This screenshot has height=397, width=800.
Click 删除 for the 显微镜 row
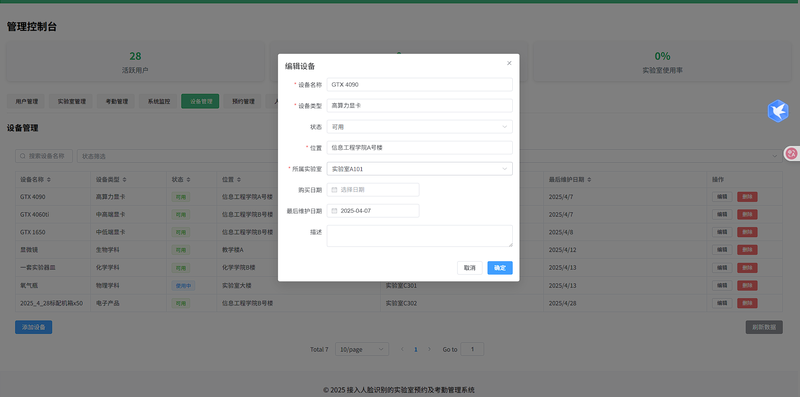(x=747, y=250)
